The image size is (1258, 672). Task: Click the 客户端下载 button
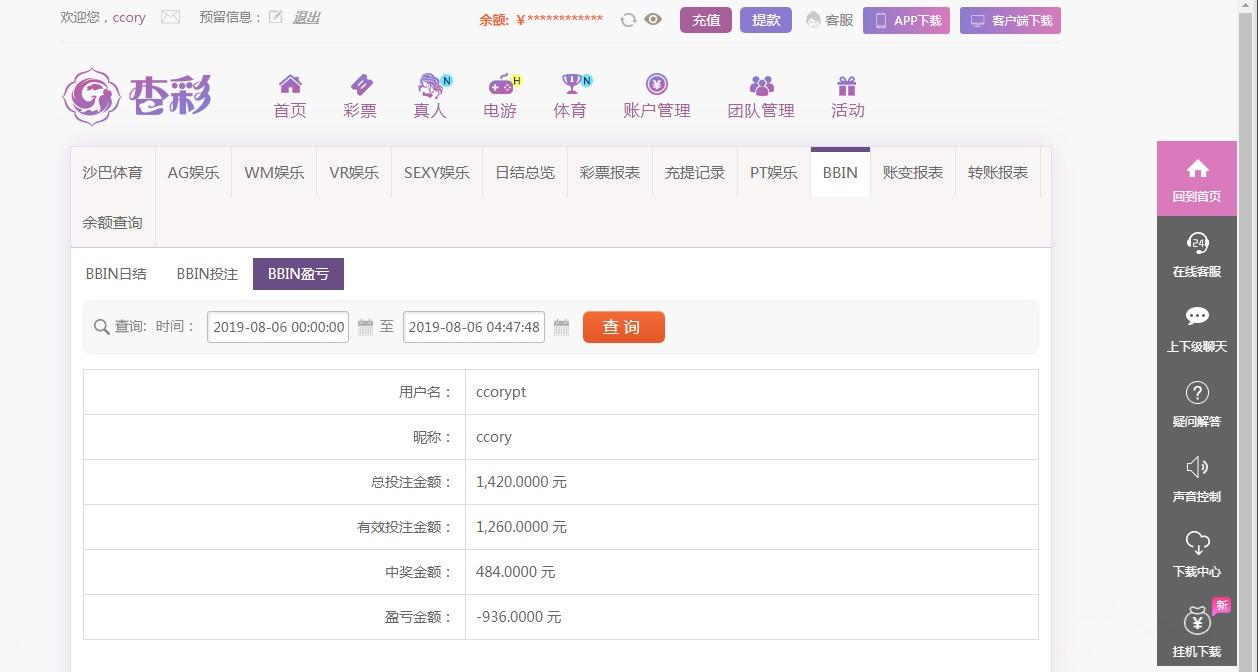(1010, 20)
